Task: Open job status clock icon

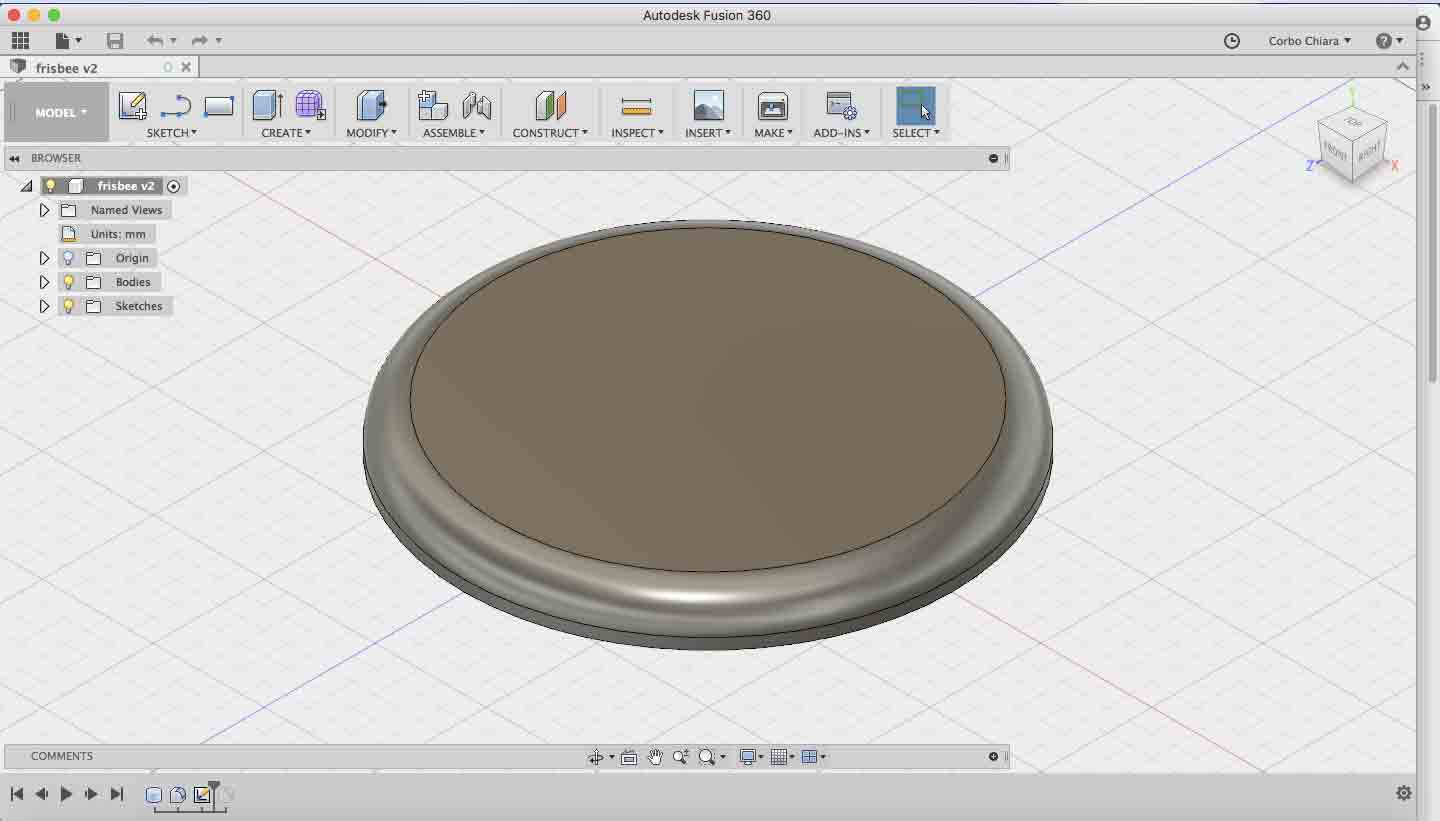Action: (1232, 41)
